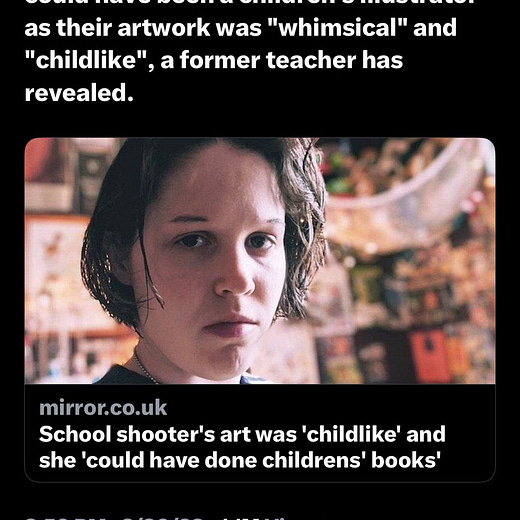This screenshot has width=520, height=520.
Task: Tap the necklace area in the preview photo
Action: coord(145,368)
